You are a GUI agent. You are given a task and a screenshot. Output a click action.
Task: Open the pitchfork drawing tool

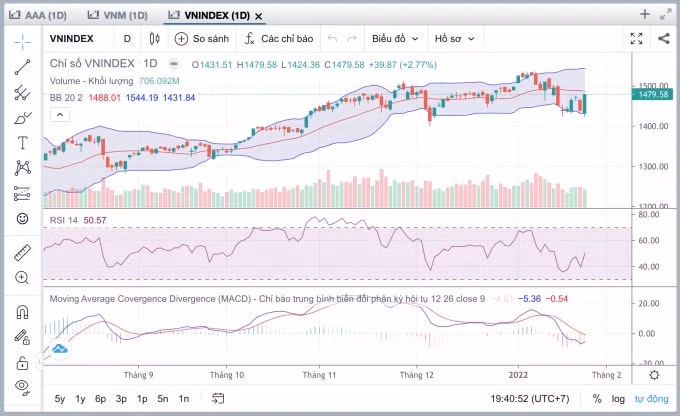(x=23, y=93)
